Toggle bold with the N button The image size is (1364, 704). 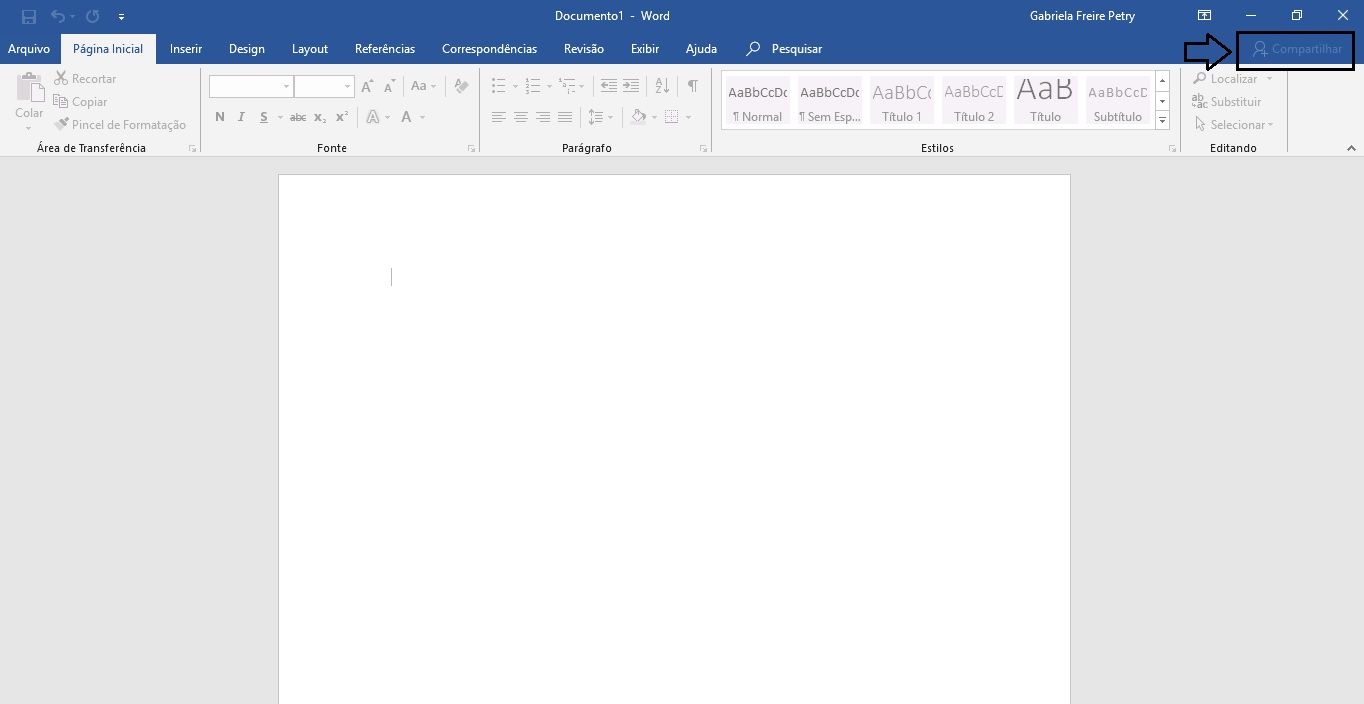coord(220,117)
